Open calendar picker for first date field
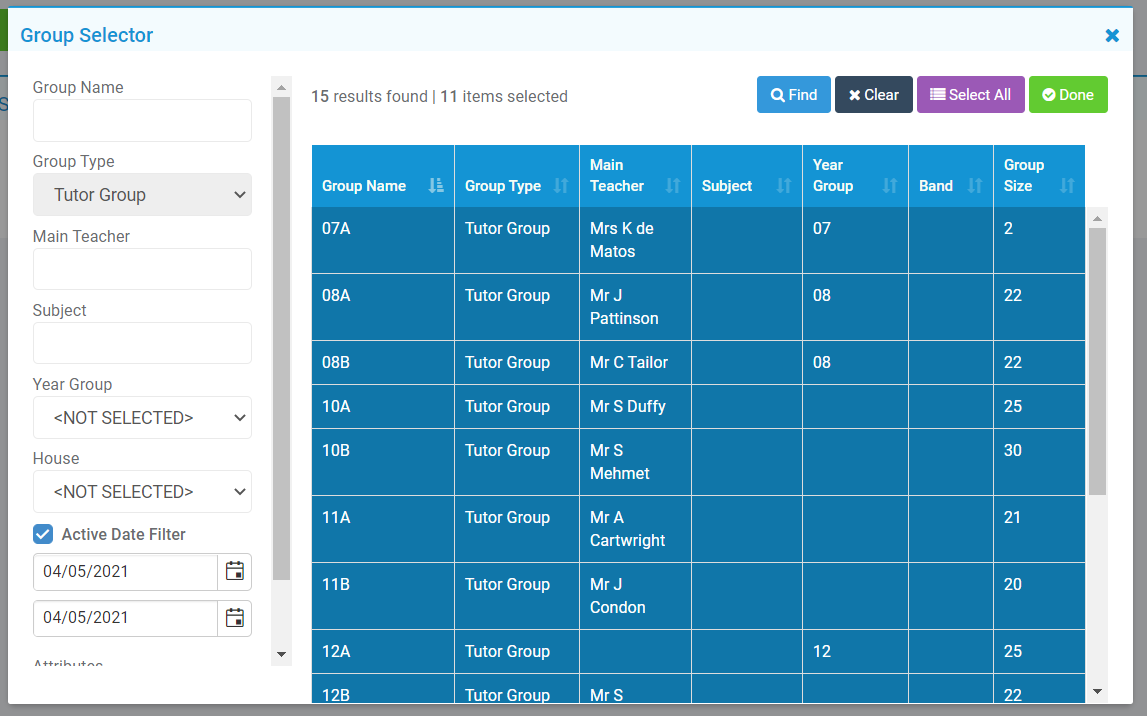 click(x=235, y=572)
